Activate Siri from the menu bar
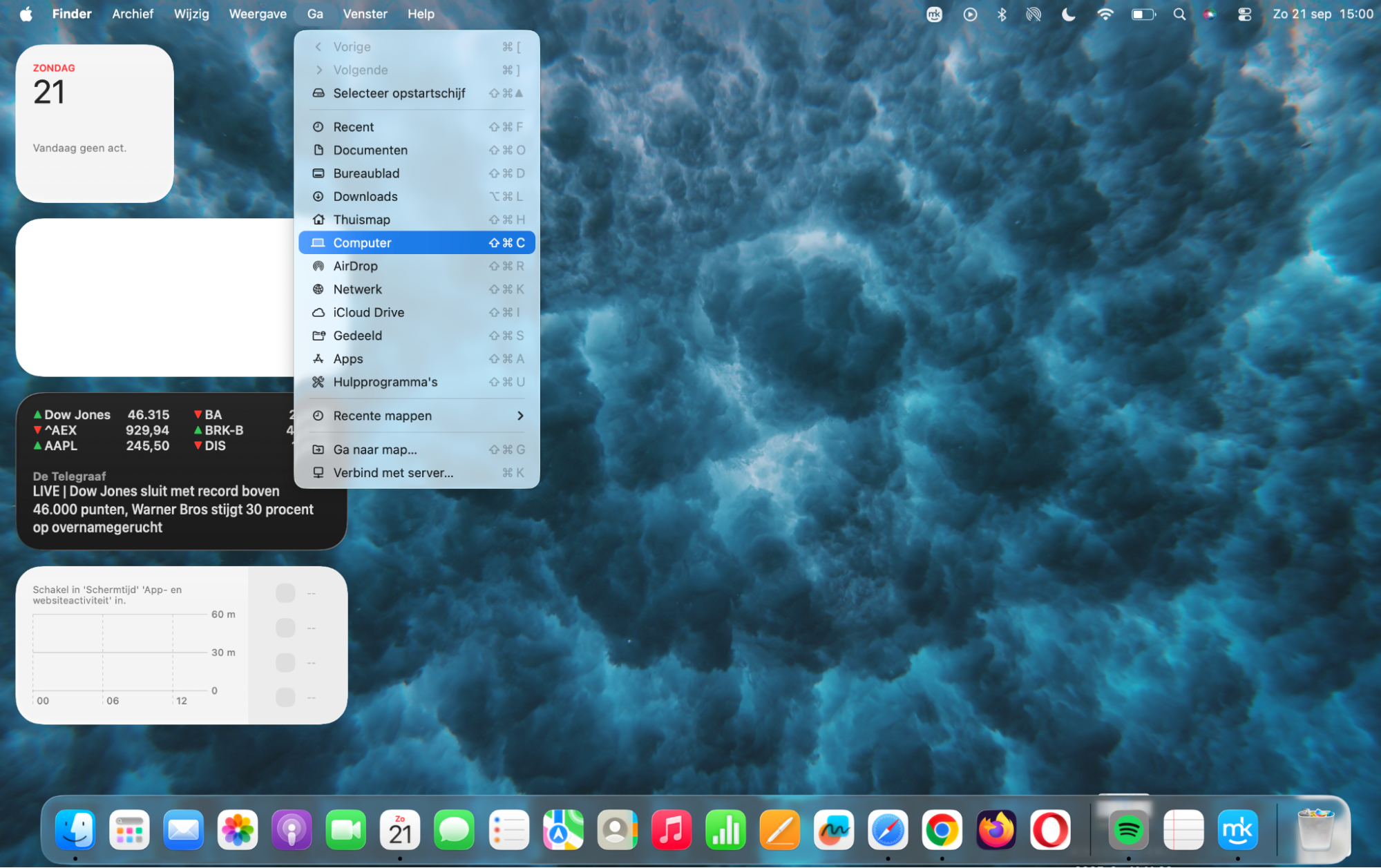Image resolution: width=1381 pixels, height=868 pixels. coord(1208,14)
